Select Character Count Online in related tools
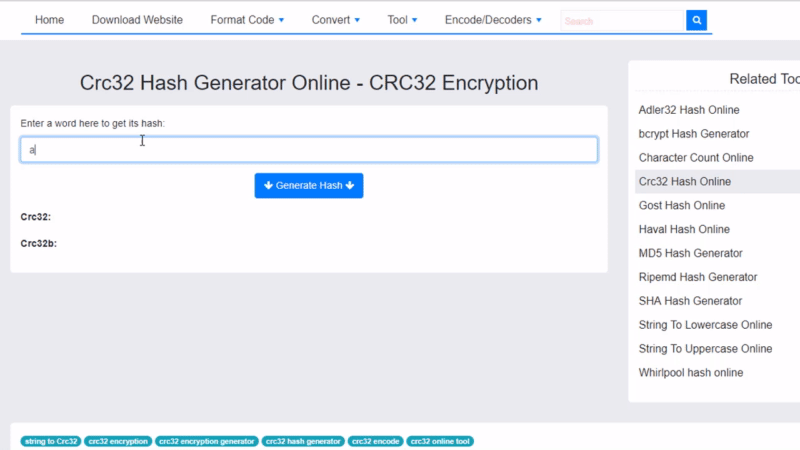Viewport: 800px width, 450px height. [x=696, y=158]
